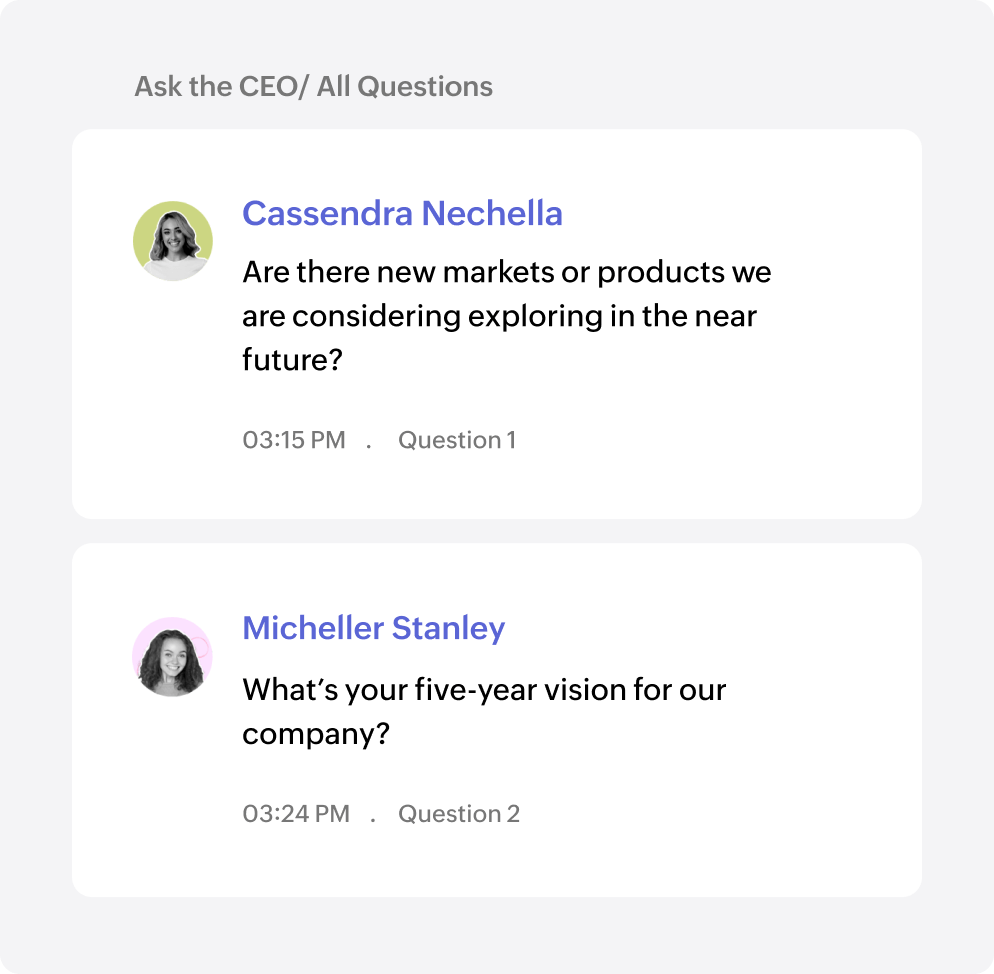Click the word "future?" in Cassendra's question
This screenshot has width=994, height=974.
[292, 359]
